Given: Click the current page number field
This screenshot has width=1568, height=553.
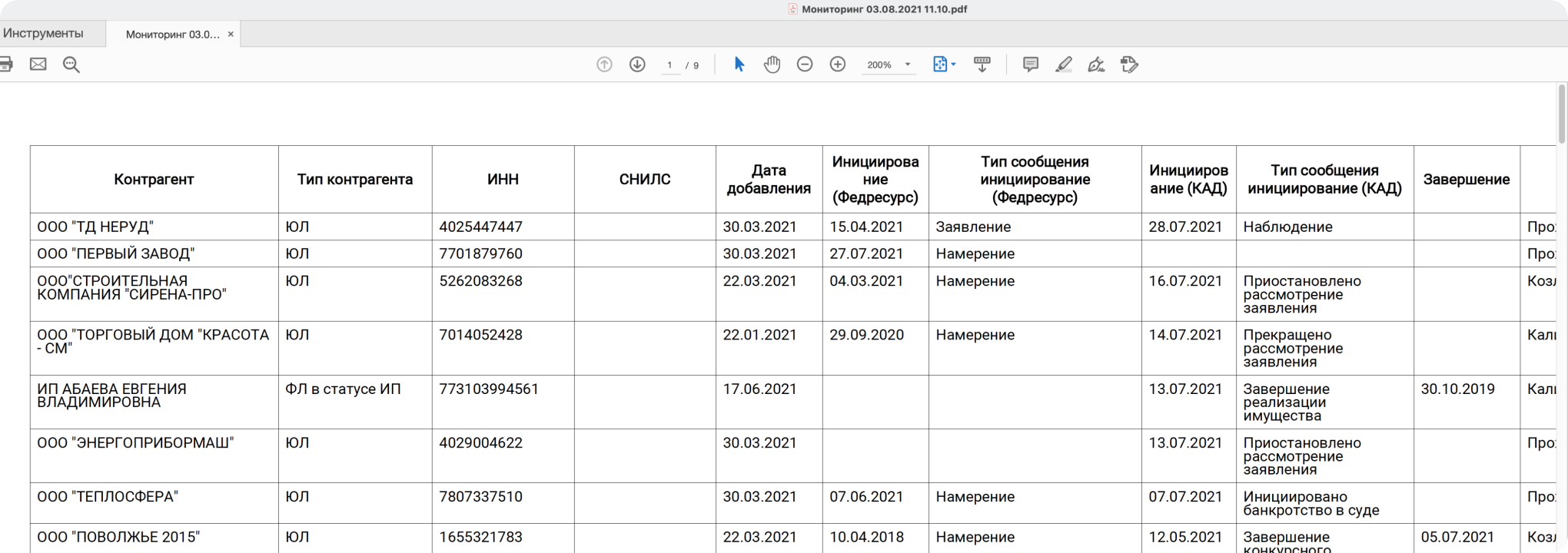Looking at the screenshot, I should tap(670, 65).
